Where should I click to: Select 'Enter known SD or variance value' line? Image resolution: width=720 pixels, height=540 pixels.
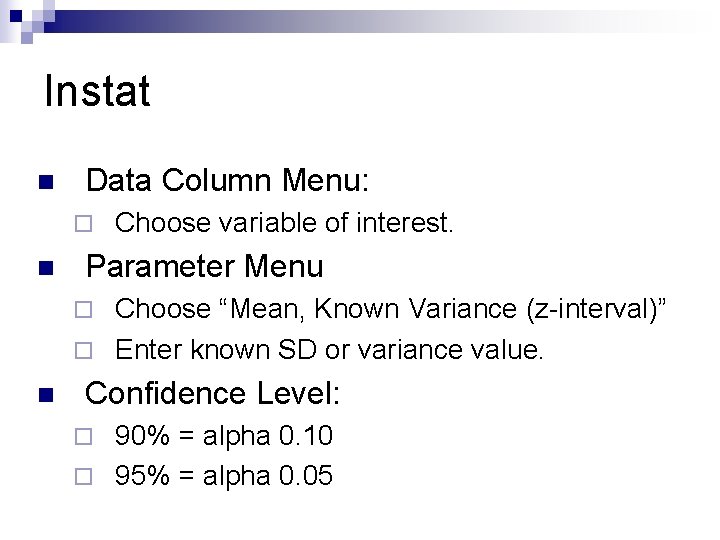click(329, 350)
